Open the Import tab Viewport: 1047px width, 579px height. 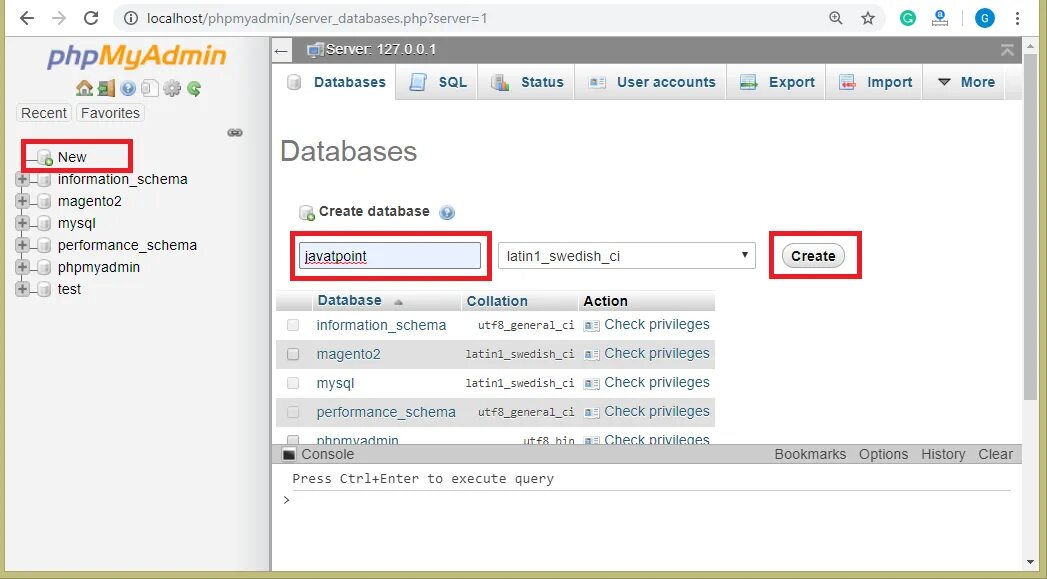[875, 82]
